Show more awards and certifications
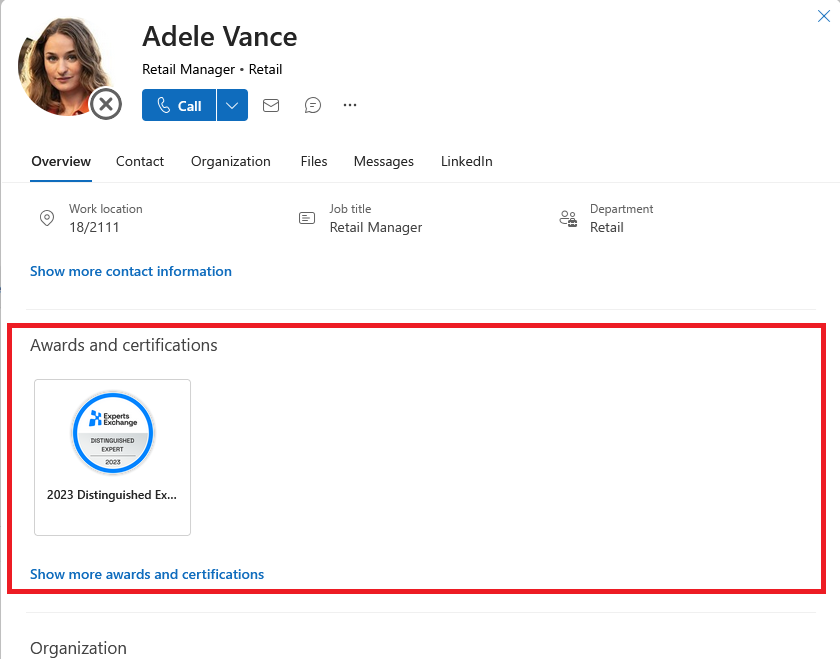Viewport: 840px width, 659px height. click(147, 574)
